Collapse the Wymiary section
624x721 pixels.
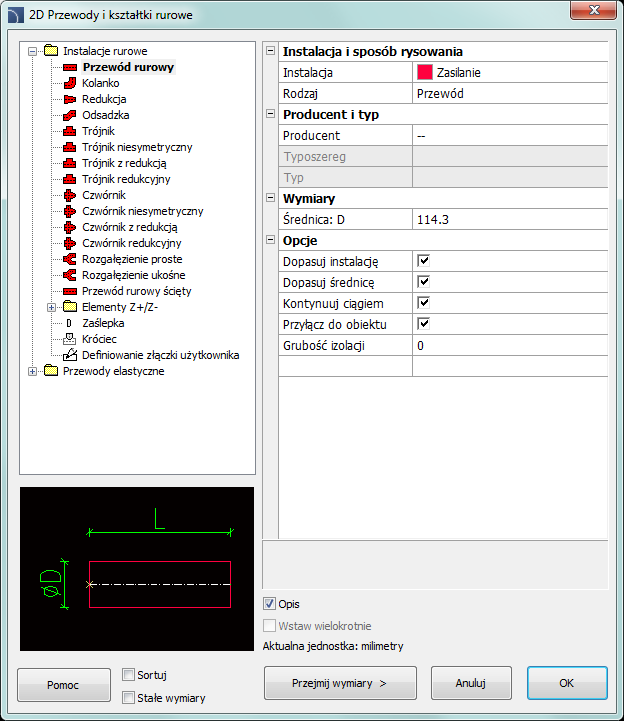pos(270,198)
